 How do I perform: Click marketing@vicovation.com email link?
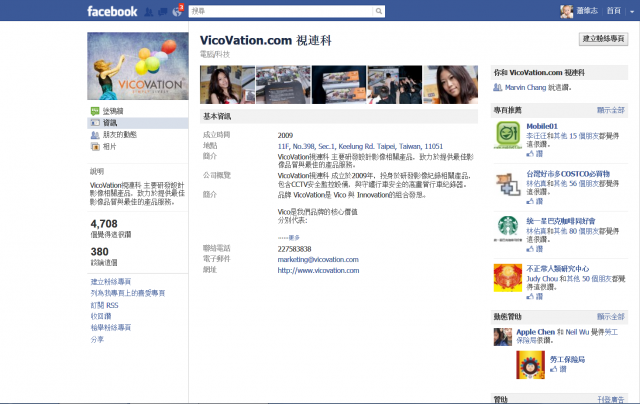[x=318, y=260]
